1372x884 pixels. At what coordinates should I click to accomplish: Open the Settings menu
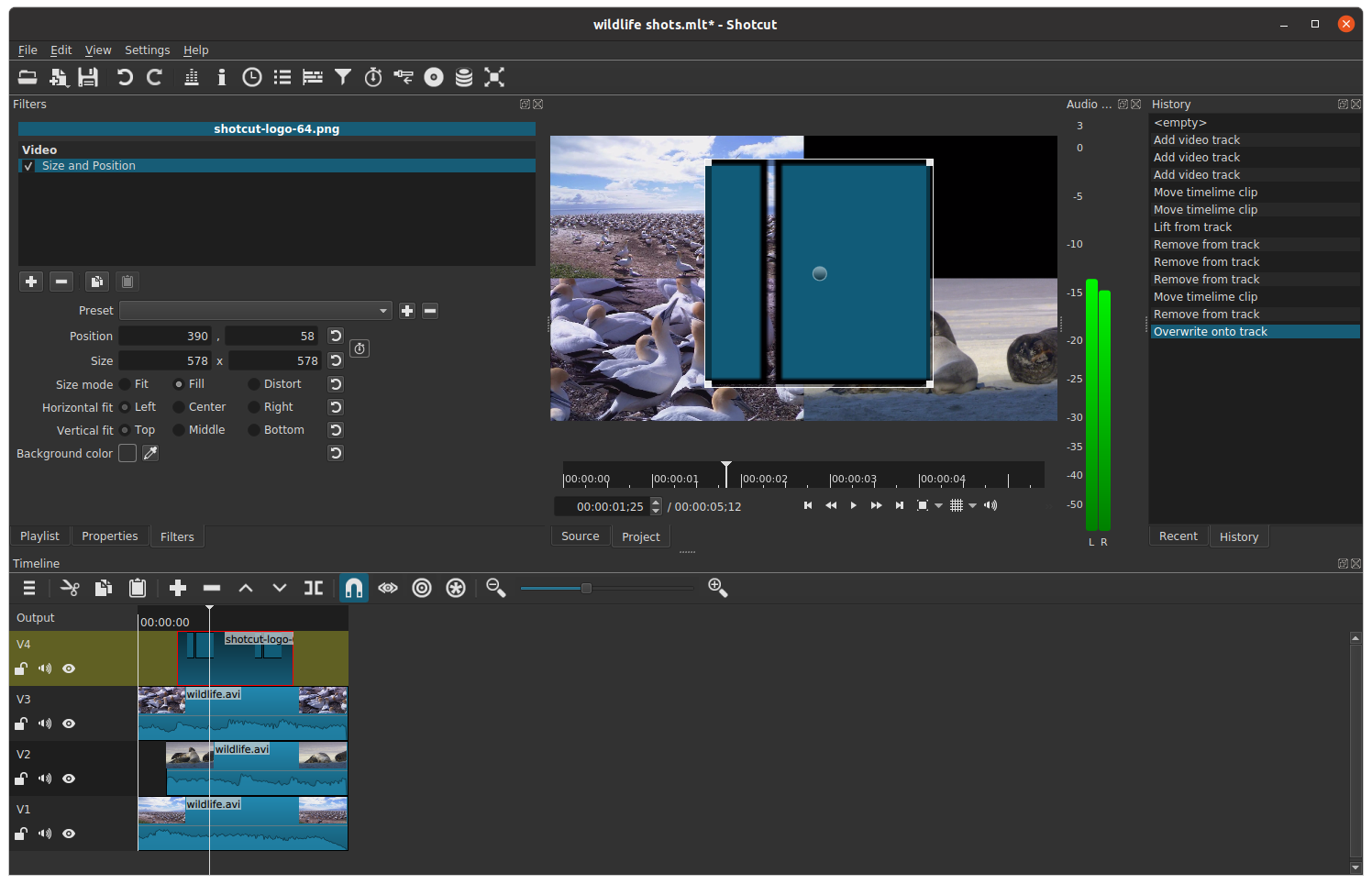tap(147, 50)
